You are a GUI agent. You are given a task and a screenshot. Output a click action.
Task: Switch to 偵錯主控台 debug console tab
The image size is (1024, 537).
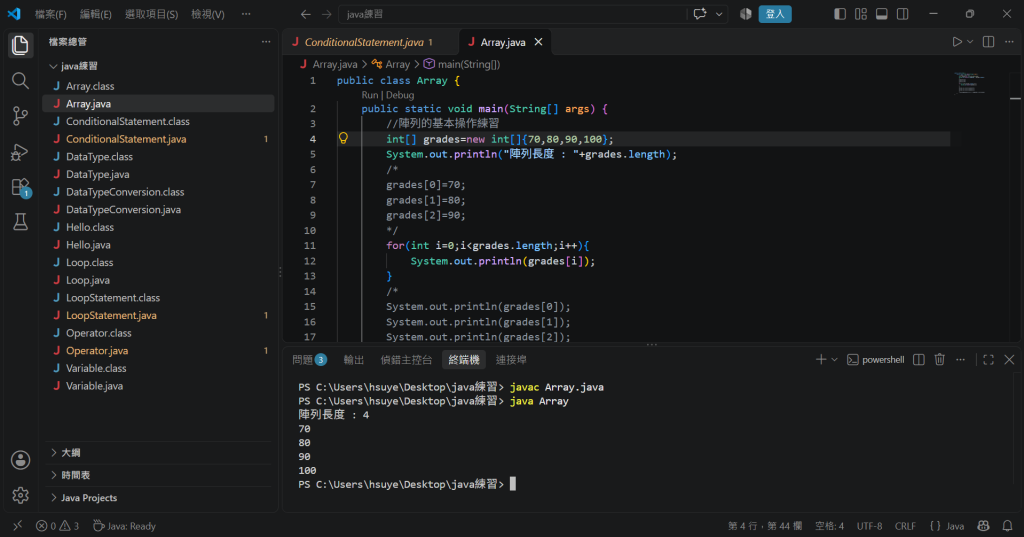pos(406,359)
